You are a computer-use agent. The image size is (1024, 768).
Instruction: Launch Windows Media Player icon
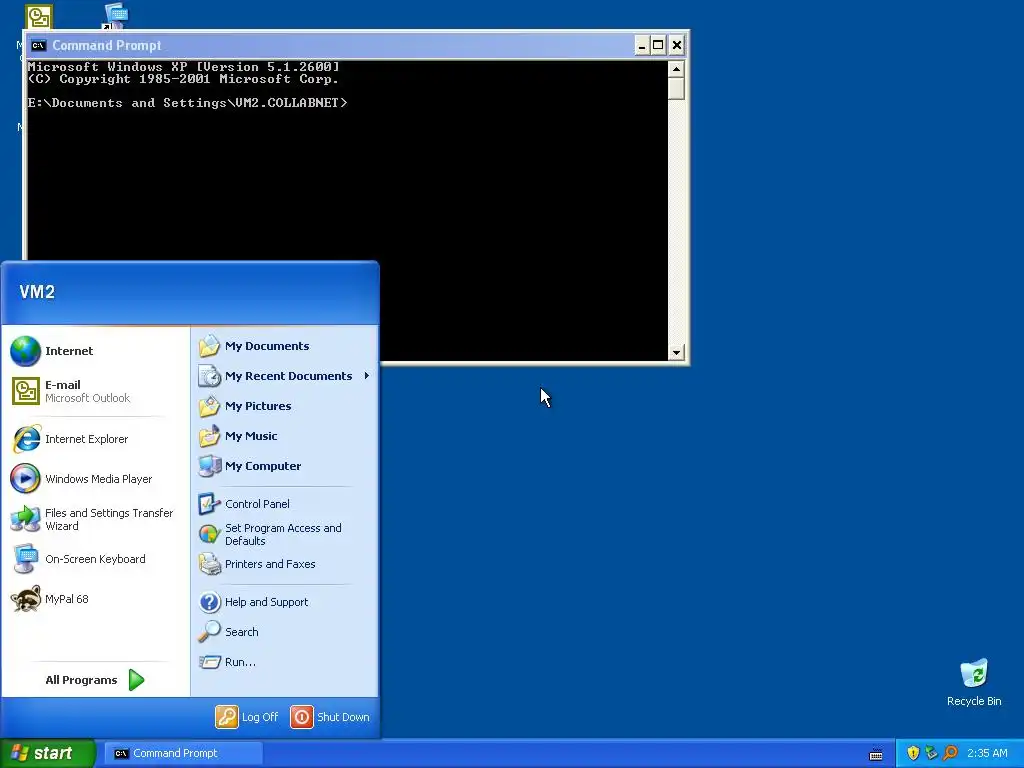pos(25,479)
